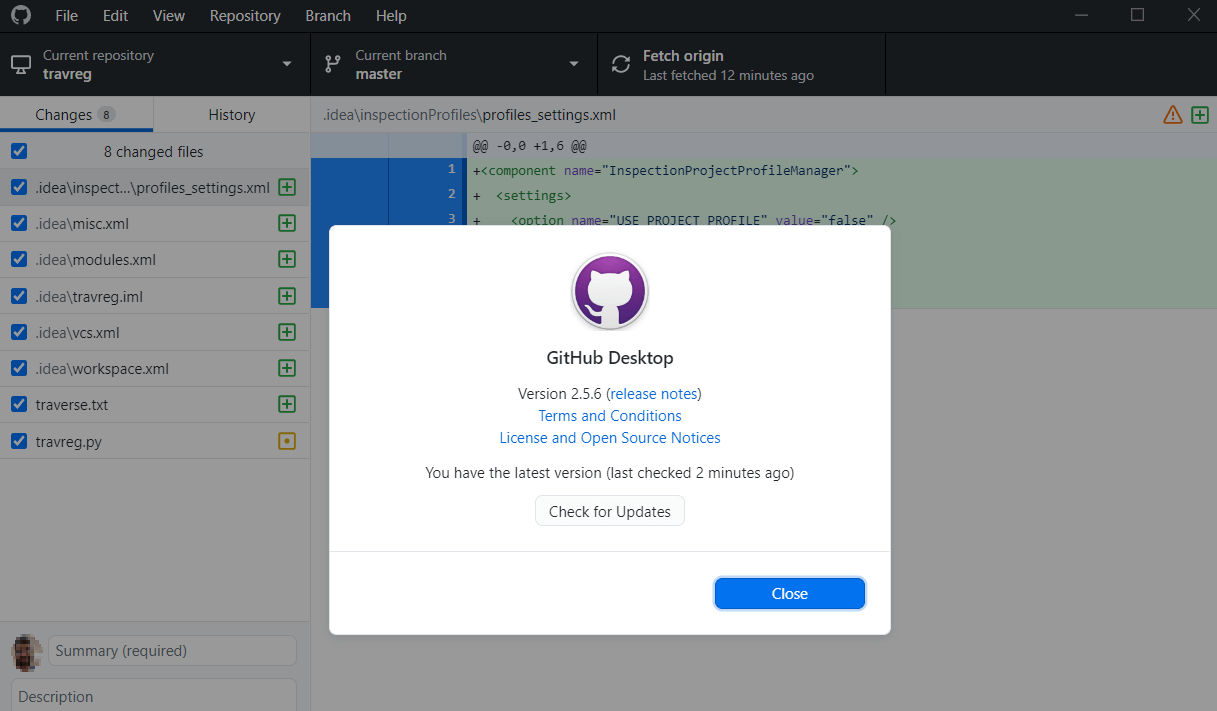
Task: Open the Help menu
Action: pyautogui.click(x=391, y=16)
